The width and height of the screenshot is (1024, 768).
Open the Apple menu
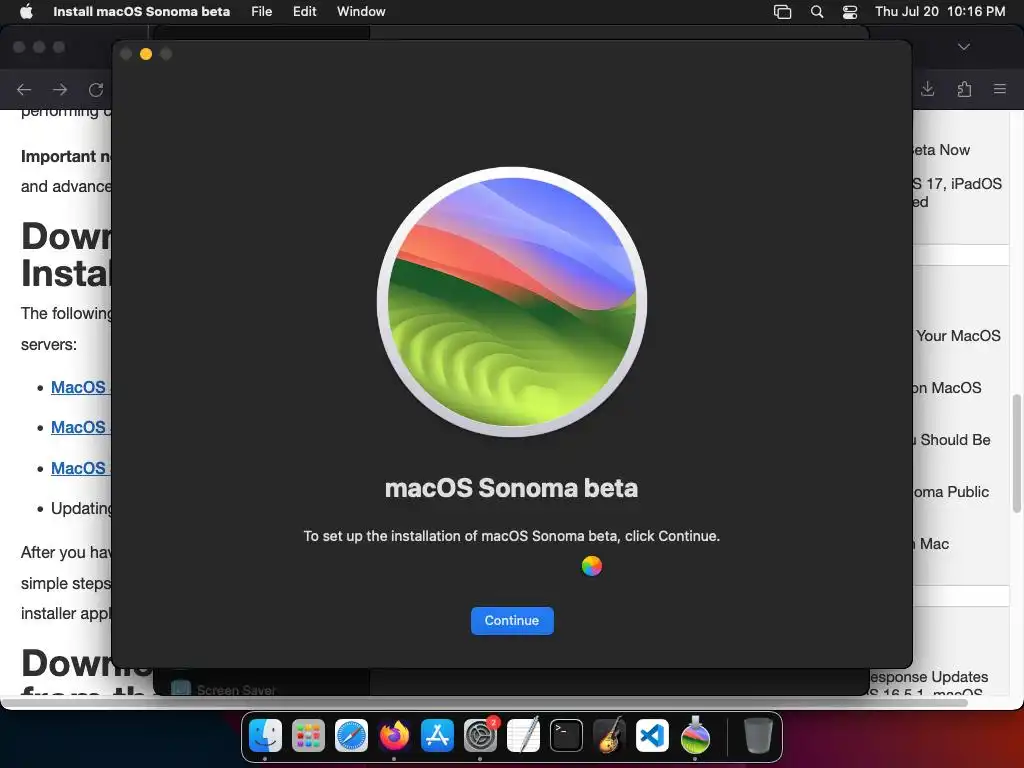pyautogui.click(x=26, y=11)
